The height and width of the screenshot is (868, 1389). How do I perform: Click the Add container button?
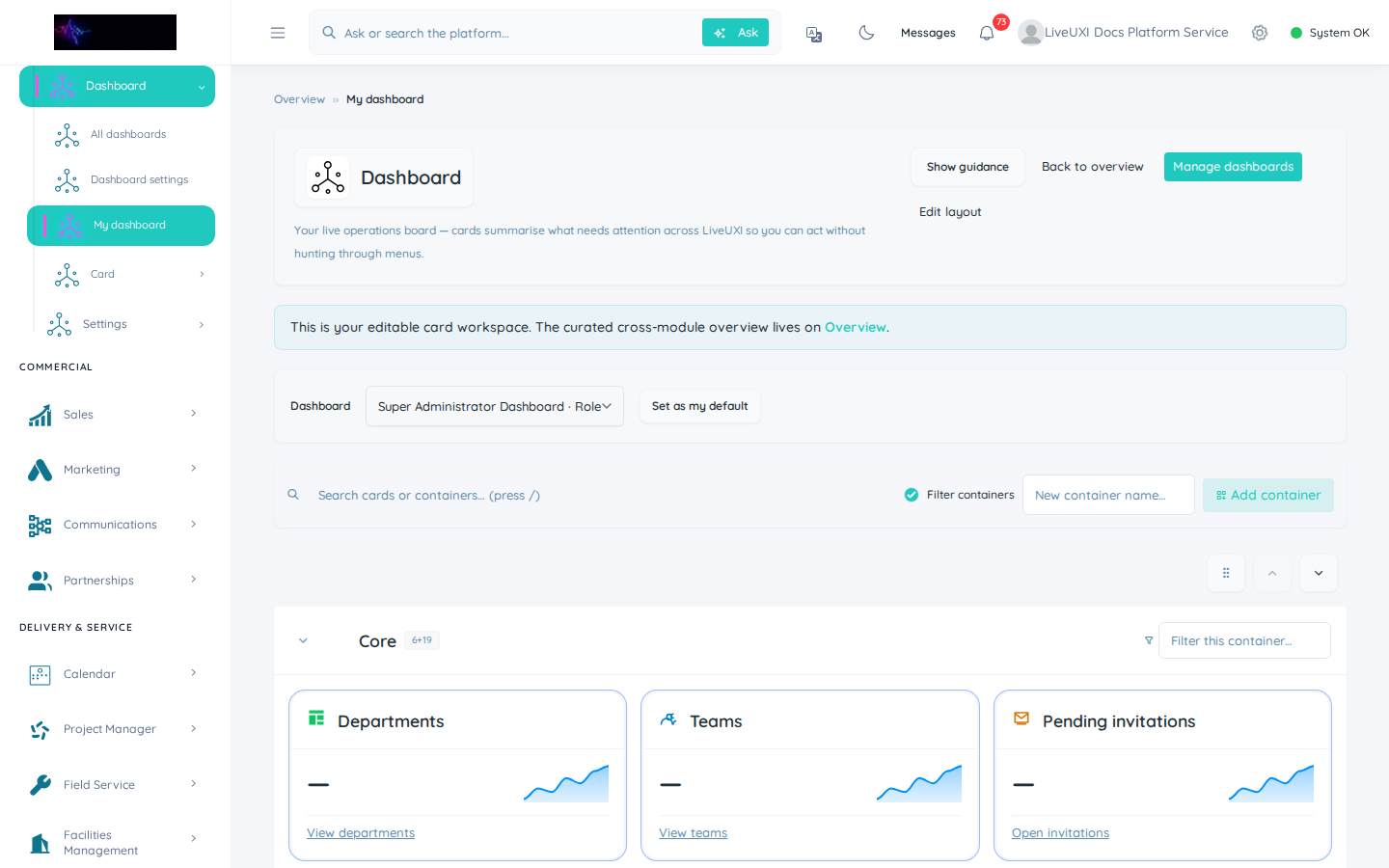point(1267,495)
